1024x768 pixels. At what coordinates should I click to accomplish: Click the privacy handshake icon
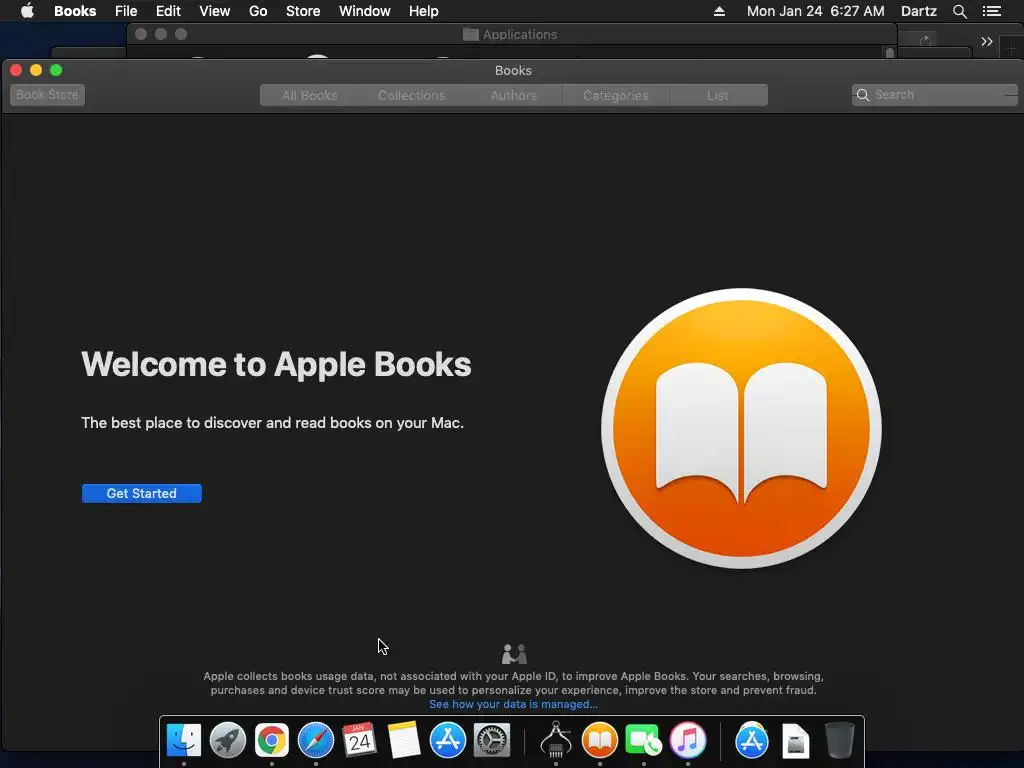(514, 653)
